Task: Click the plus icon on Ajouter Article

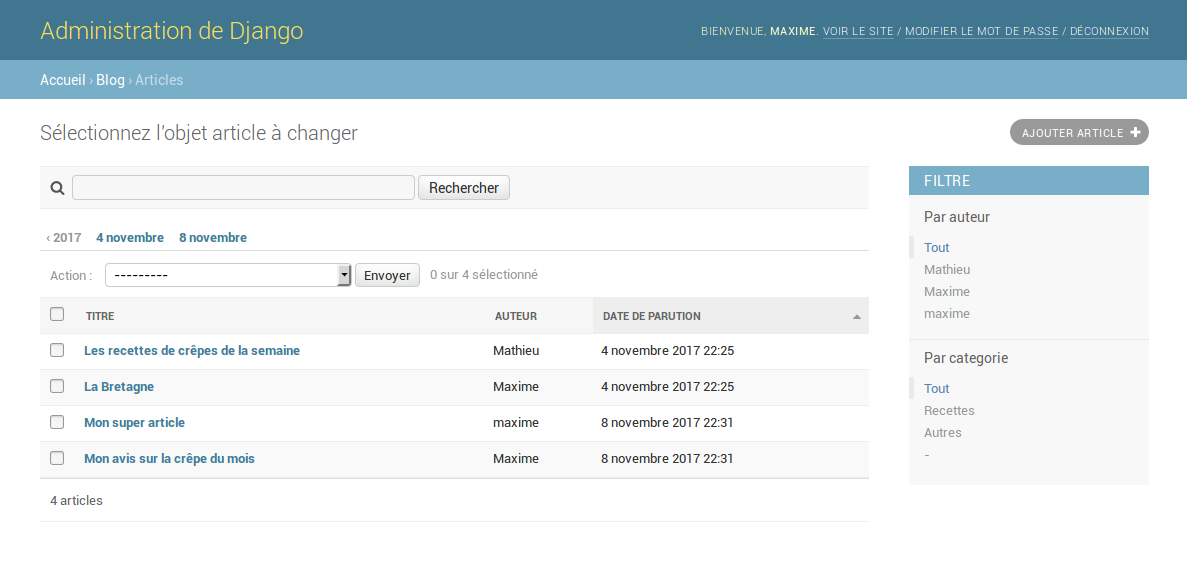Action: pos(1135,132)
